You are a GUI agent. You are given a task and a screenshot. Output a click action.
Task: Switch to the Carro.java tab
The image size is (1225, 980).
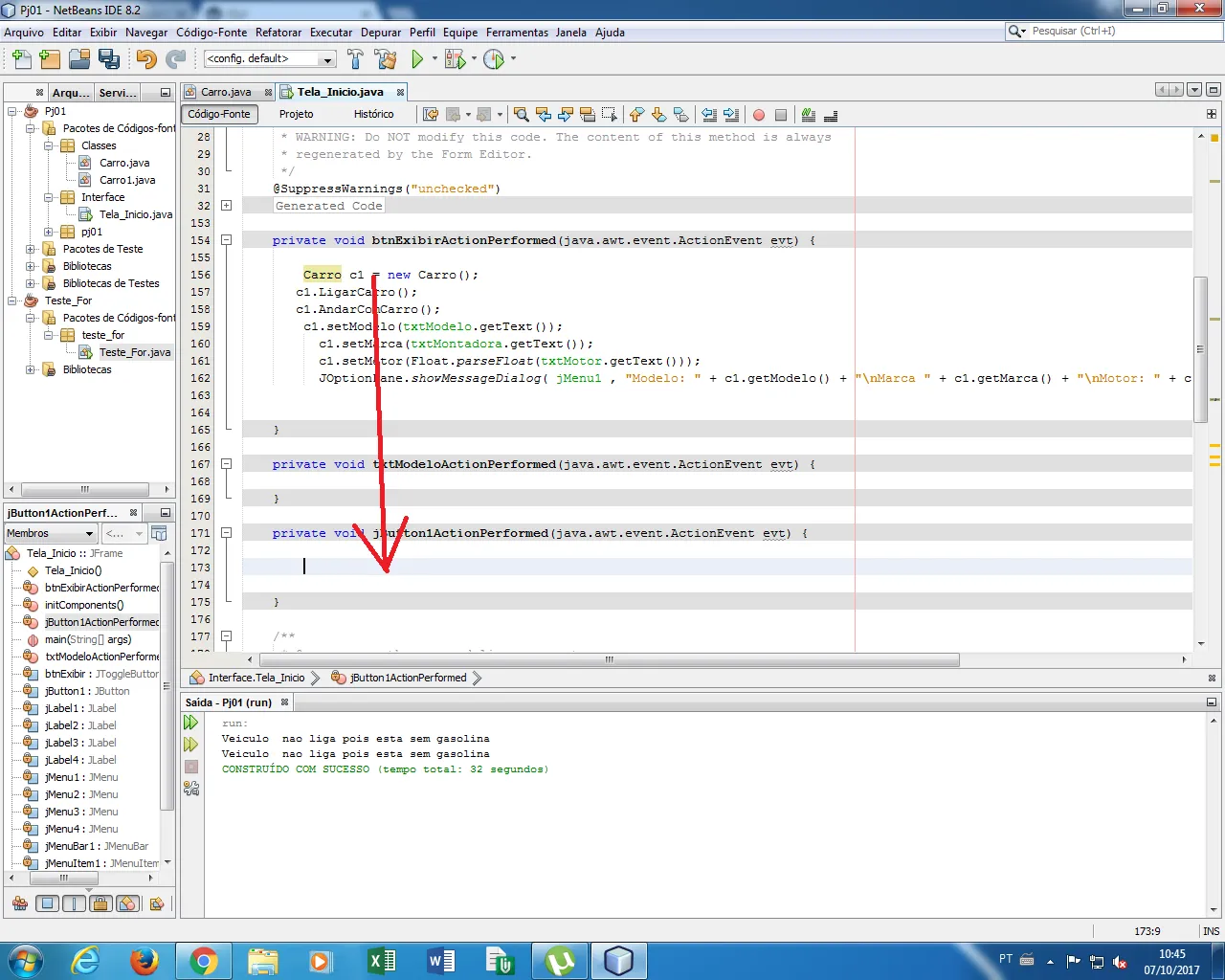226,92
